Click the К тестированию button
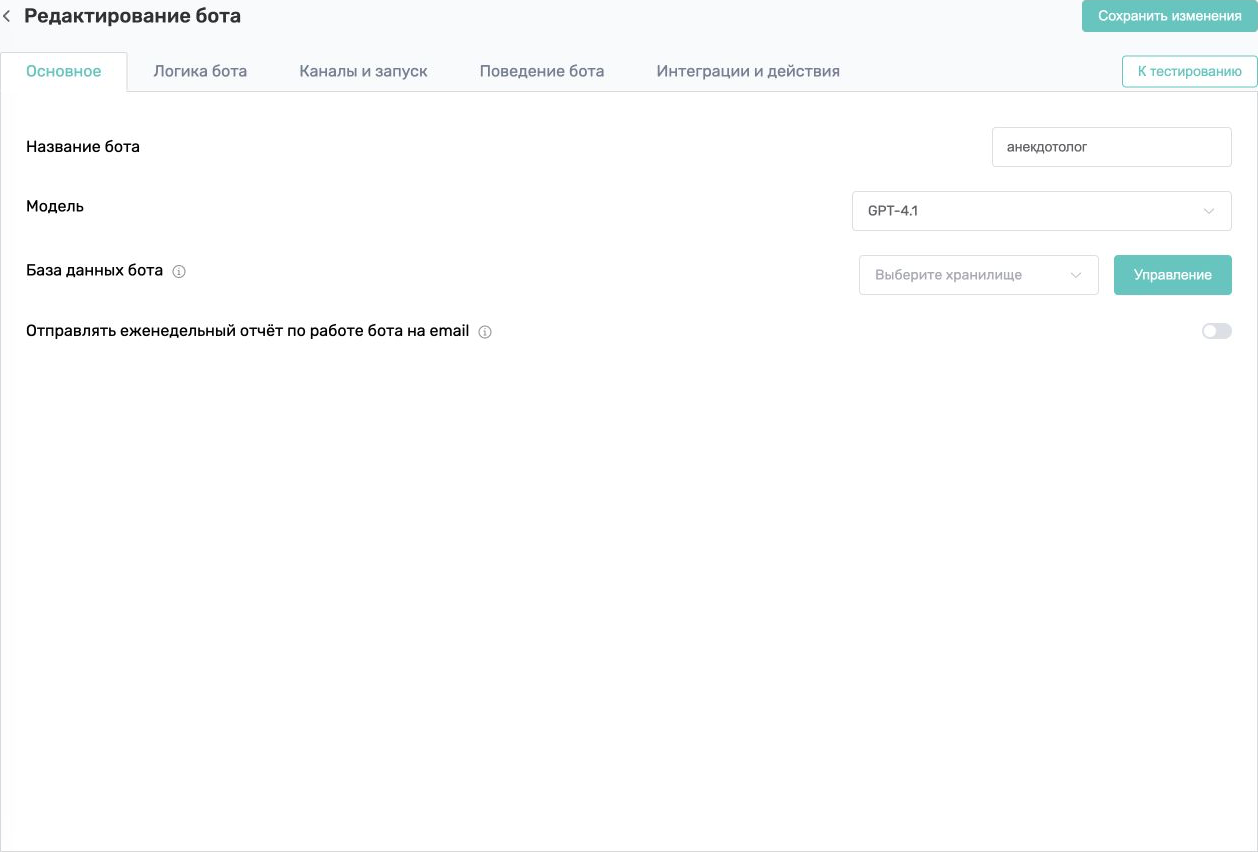The height and width of the screenshot is (852, 1258). tap(1189, 71)
